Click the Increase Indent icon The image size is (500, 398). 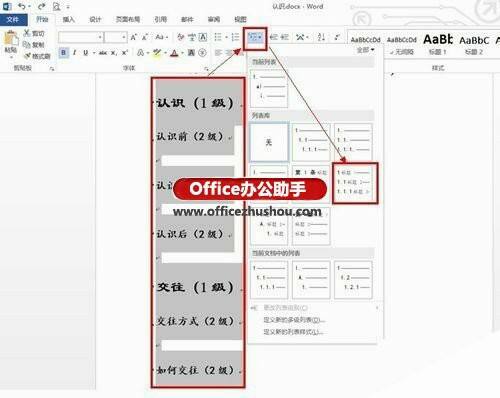tap(285, 37)
